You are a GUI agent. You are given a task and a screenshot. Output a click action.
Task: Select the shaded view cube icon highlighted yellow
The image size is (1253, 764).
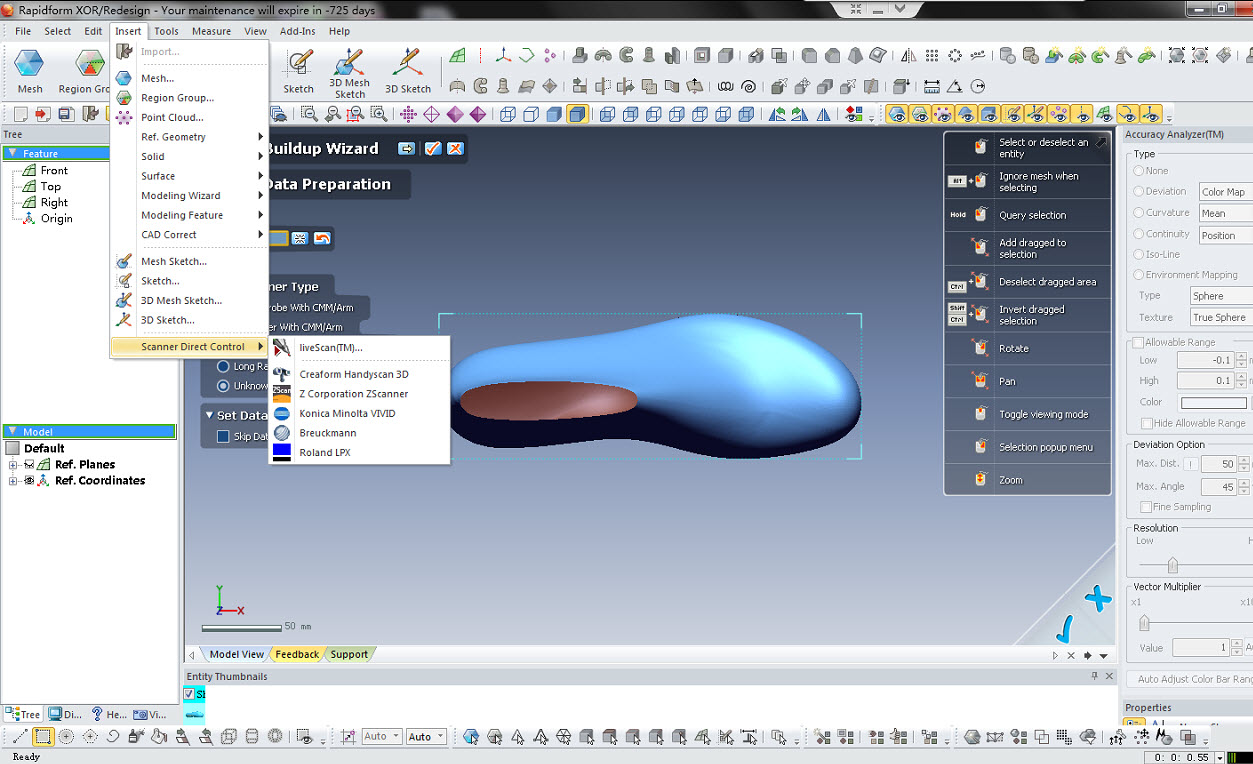(577, 115)
